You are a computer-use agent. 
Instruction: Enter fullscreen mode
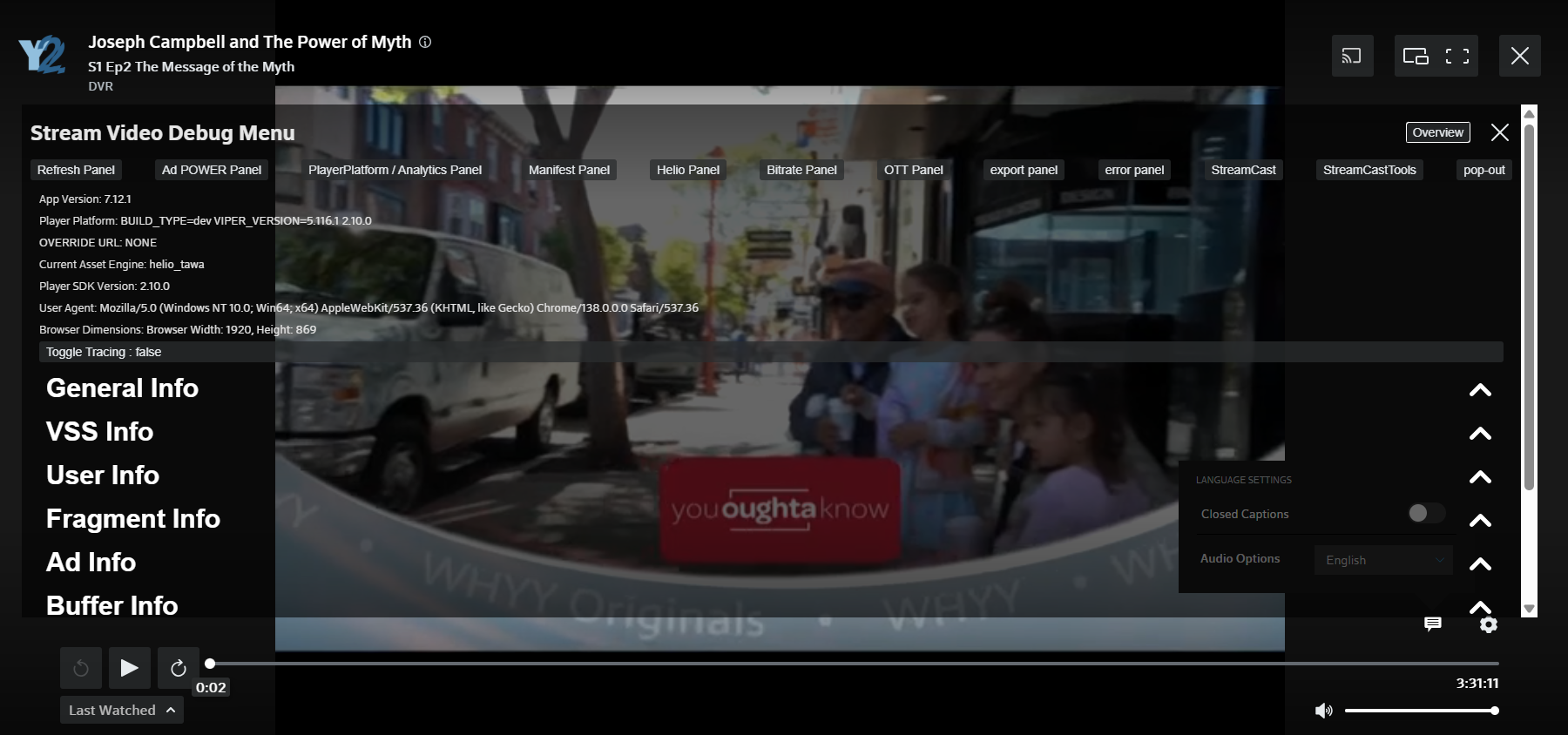(x=1457, y=56)
